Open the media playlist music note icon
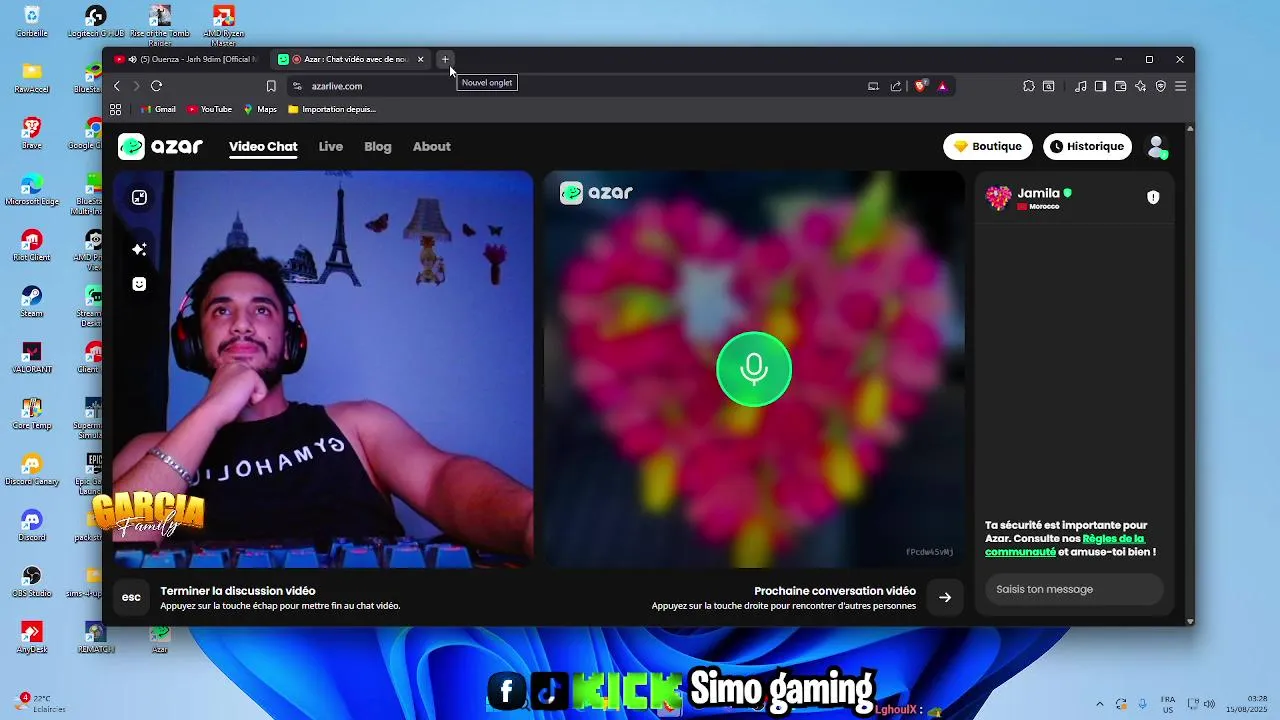 click(x=1080, y=86)
